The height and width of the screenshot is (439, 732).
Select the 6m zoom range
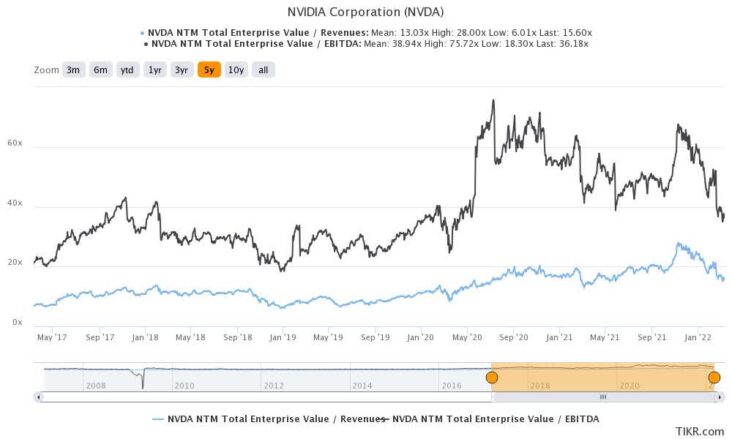pyautogui.click(x=101, y=70)
